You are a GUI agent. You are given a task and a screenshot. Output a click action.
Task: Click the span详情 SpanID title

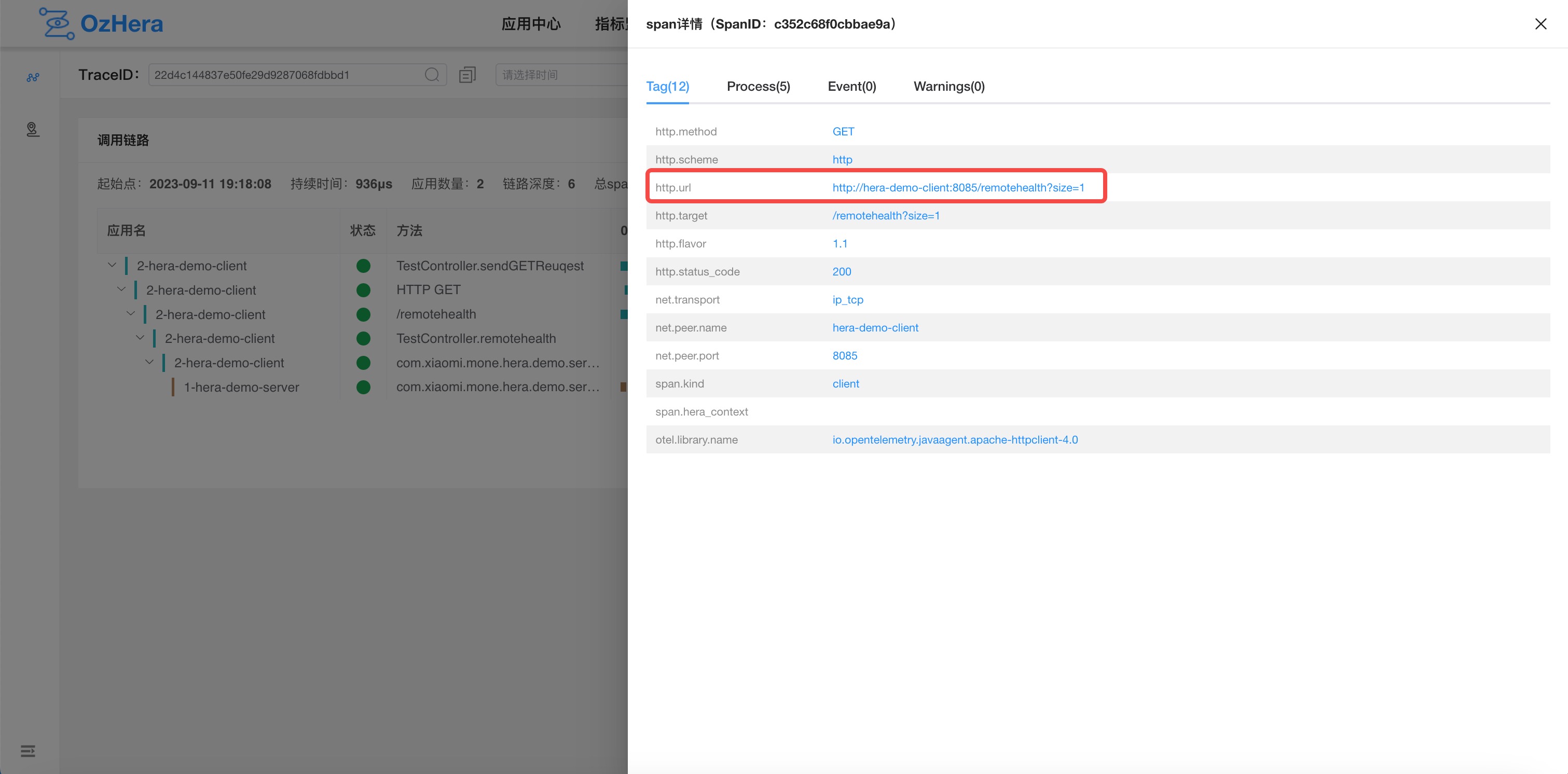point(771,24)
